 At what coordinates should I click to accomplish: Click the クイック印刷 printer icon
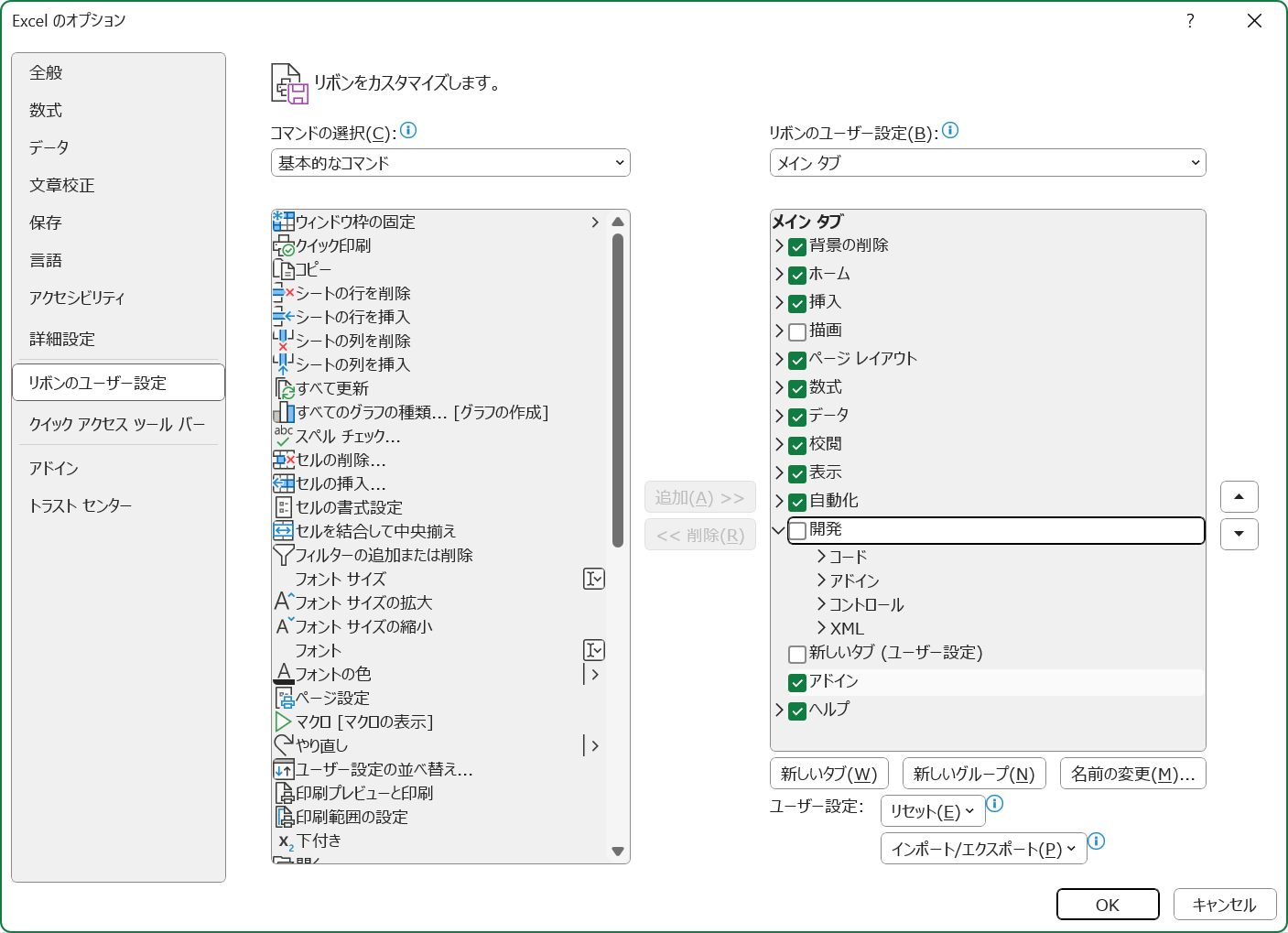pyautogui.click(x=284, y=245)
